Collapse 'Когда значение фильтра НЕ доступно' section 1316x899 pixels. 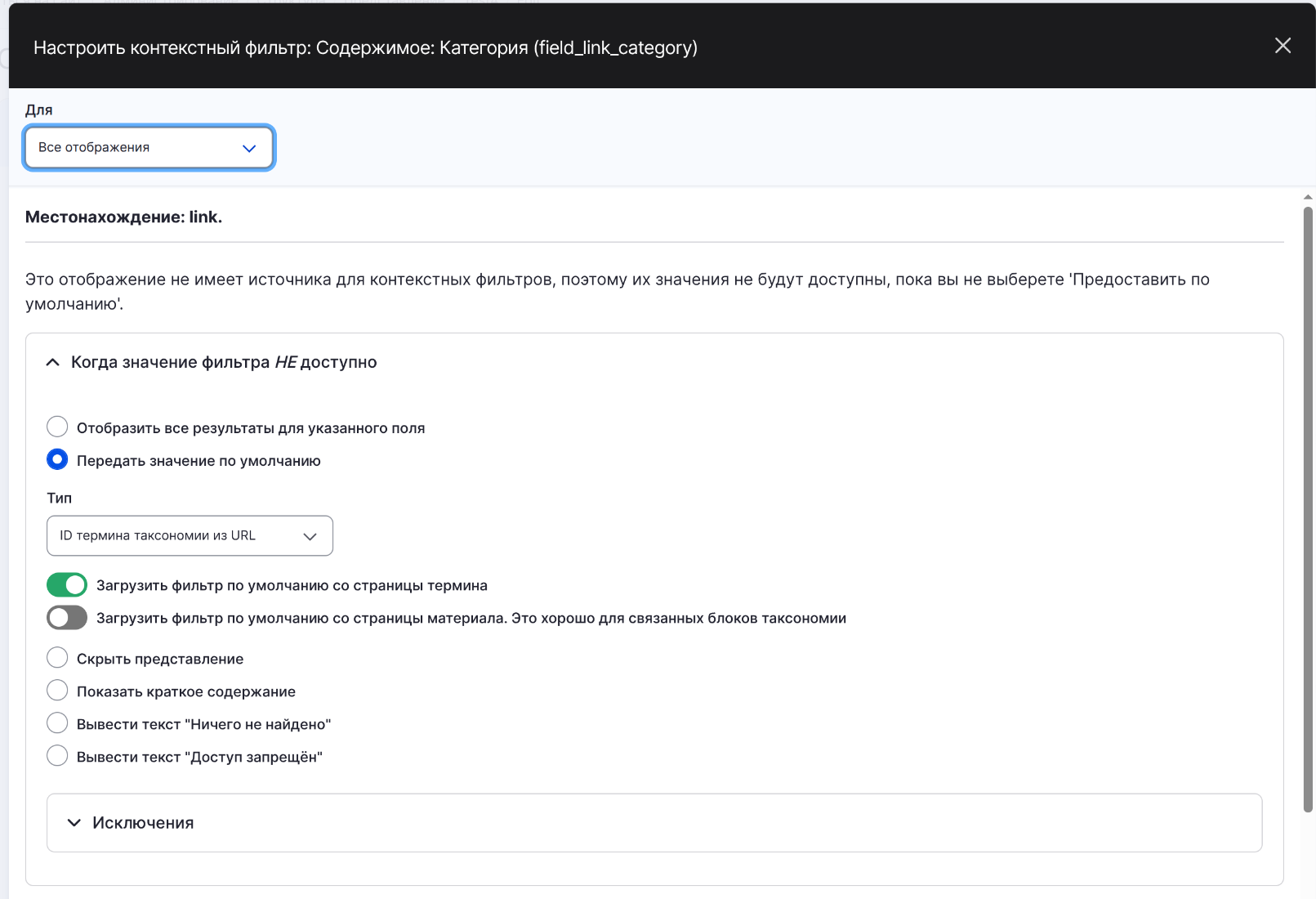(224, 362)
